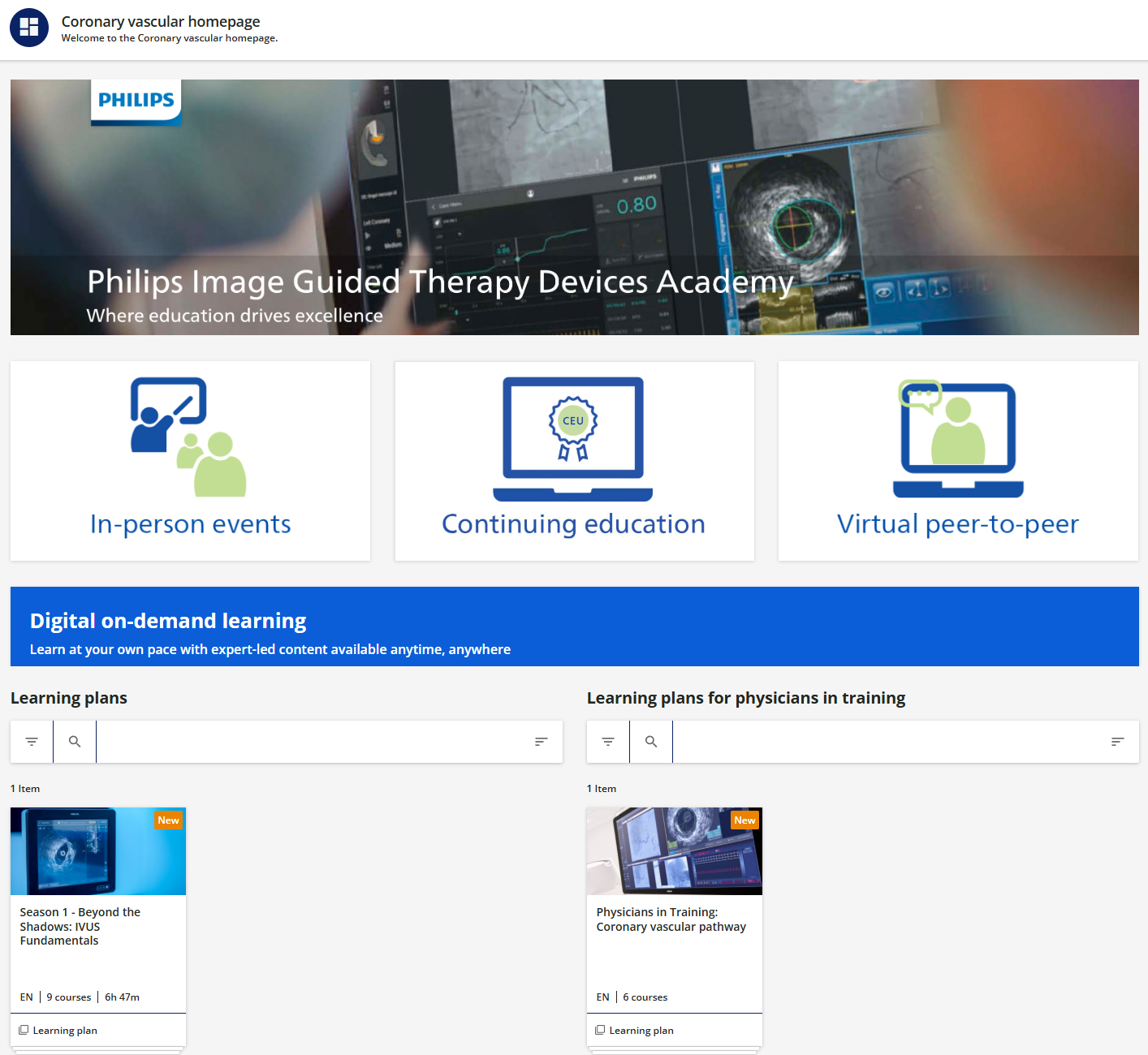Click the physicians in training search field
Image resolution: width=1148 pixels, height=1055 pixels.
pyautogui.click(x=885, y=742)
